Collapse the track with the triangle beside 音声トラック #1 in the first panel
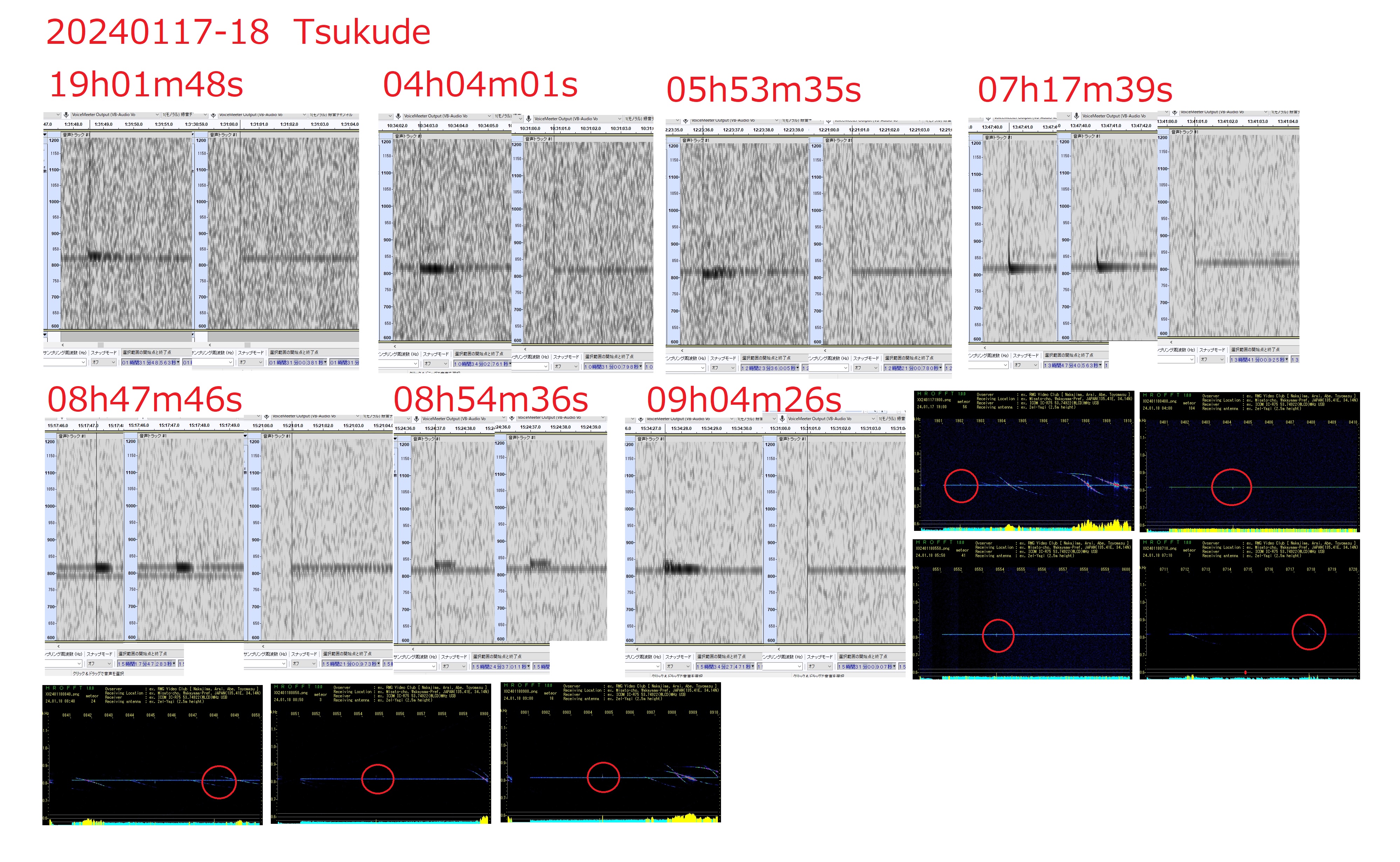The height and width of the screenshot is (862, 1400). click(x=45, y=135)
